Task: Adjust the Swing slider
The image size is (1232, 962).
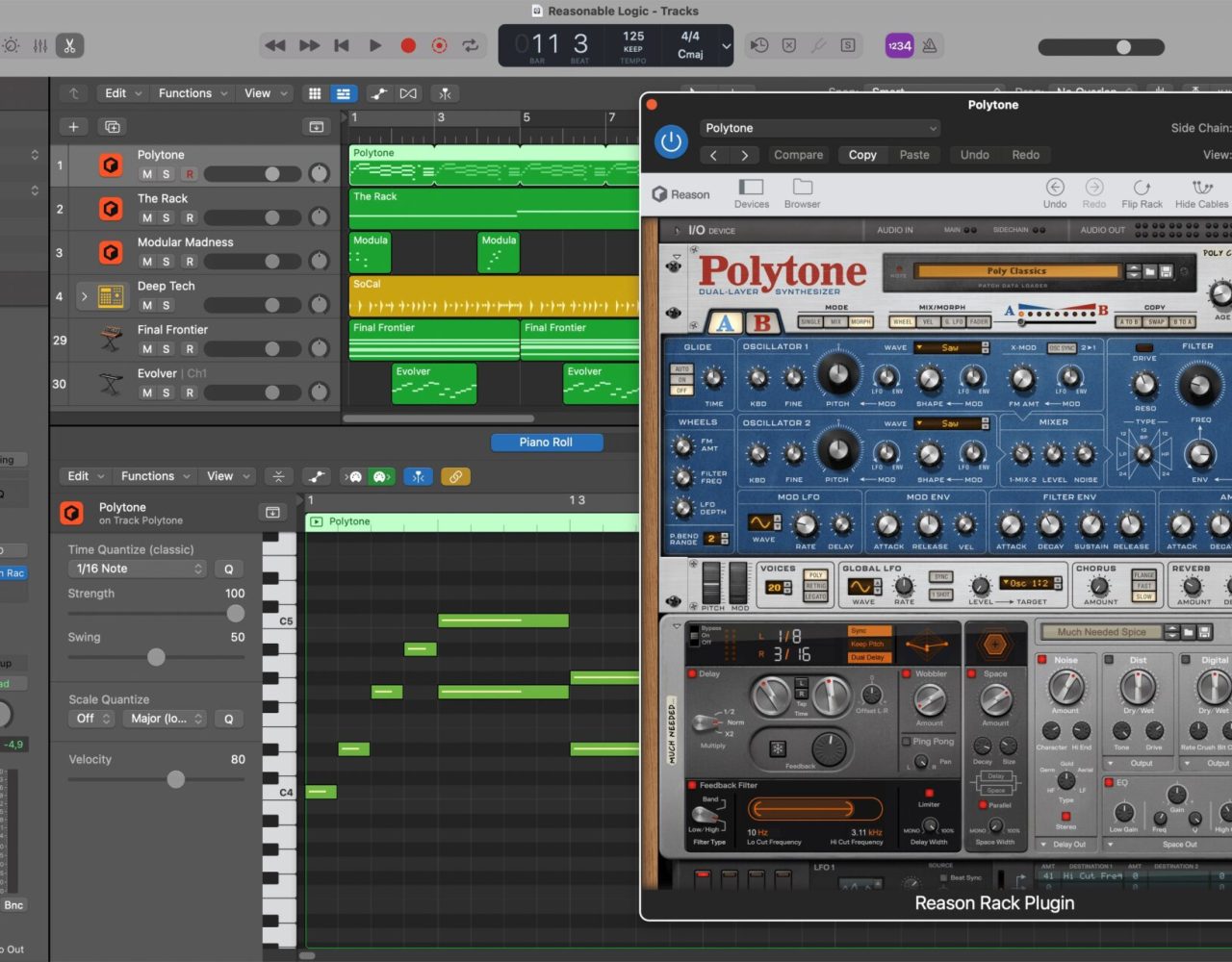Action: (156, 657)
